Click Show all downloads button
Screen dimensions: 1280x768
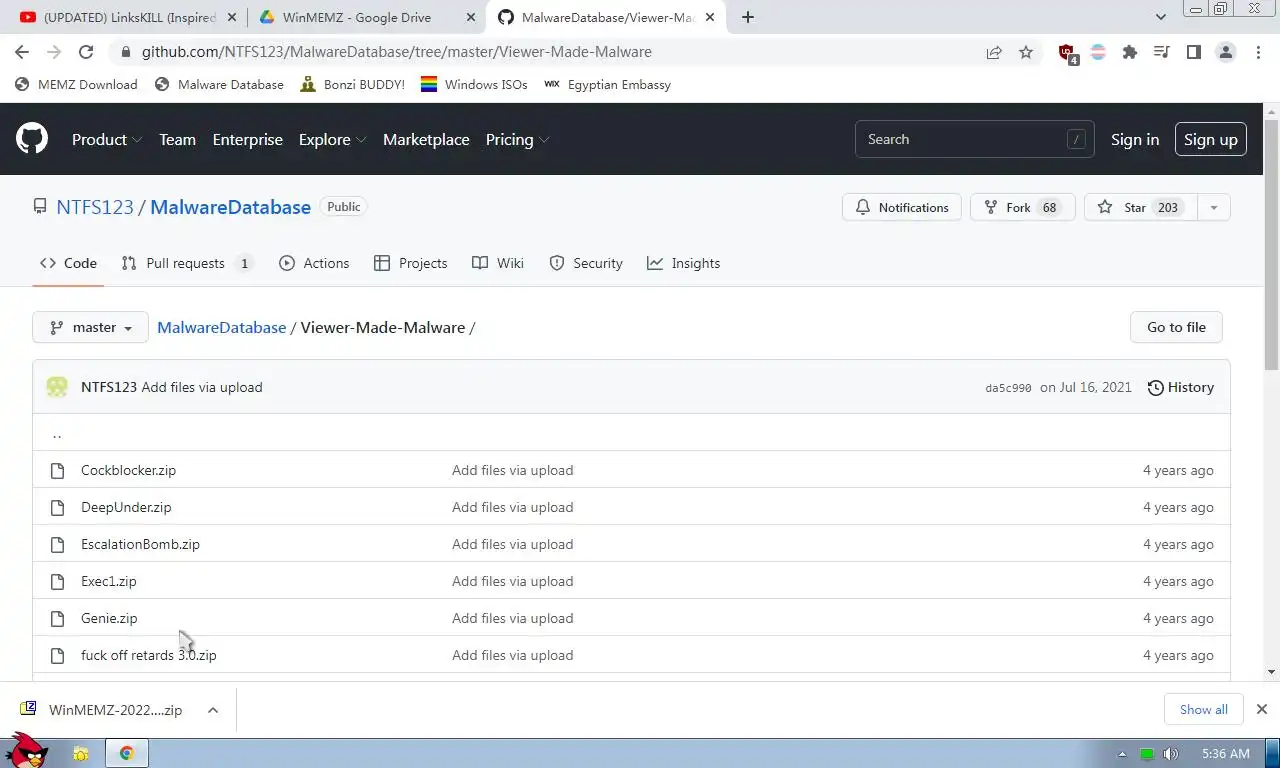pos(1203,709)
